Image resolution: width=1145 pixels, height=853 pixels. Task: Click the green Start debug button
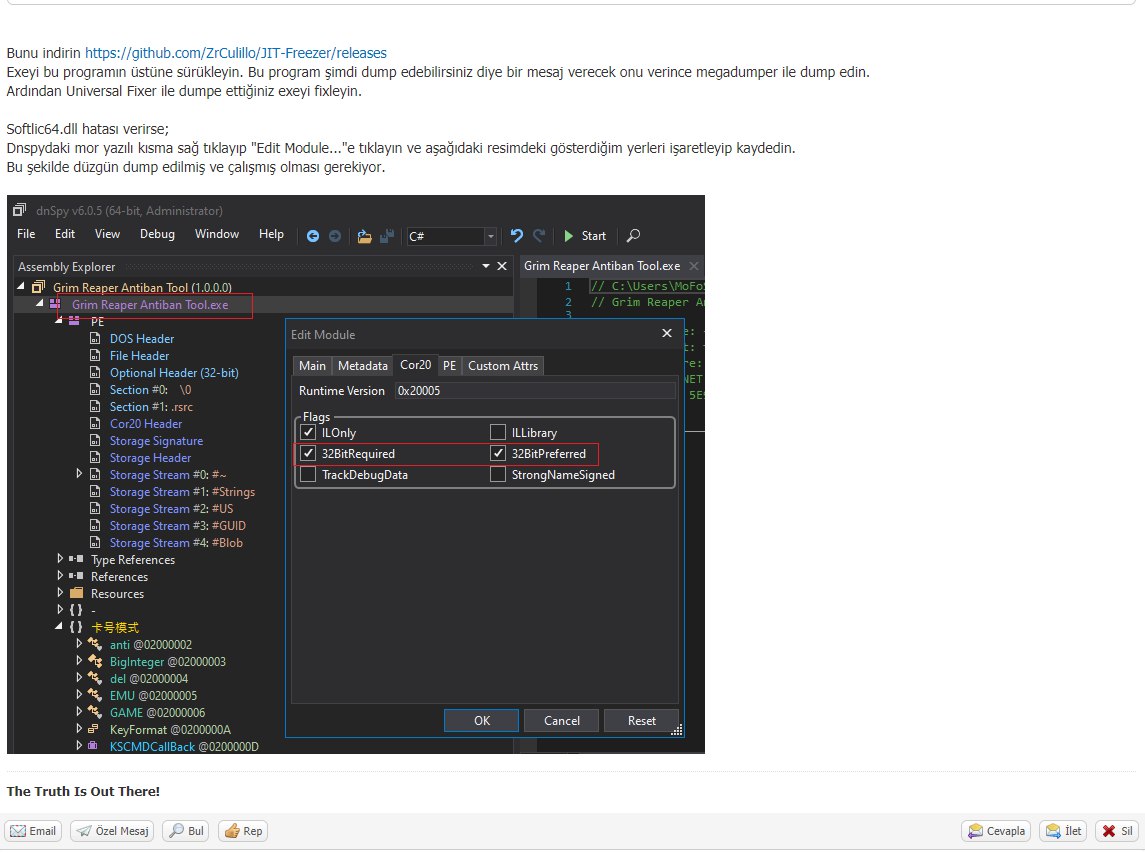(585, 236)
